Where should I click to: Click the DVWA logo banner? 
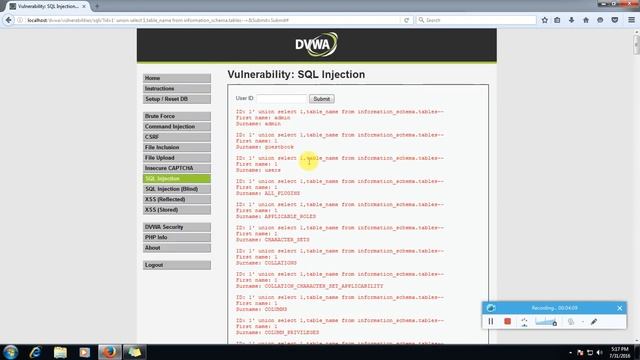click(x=316, y=44)
